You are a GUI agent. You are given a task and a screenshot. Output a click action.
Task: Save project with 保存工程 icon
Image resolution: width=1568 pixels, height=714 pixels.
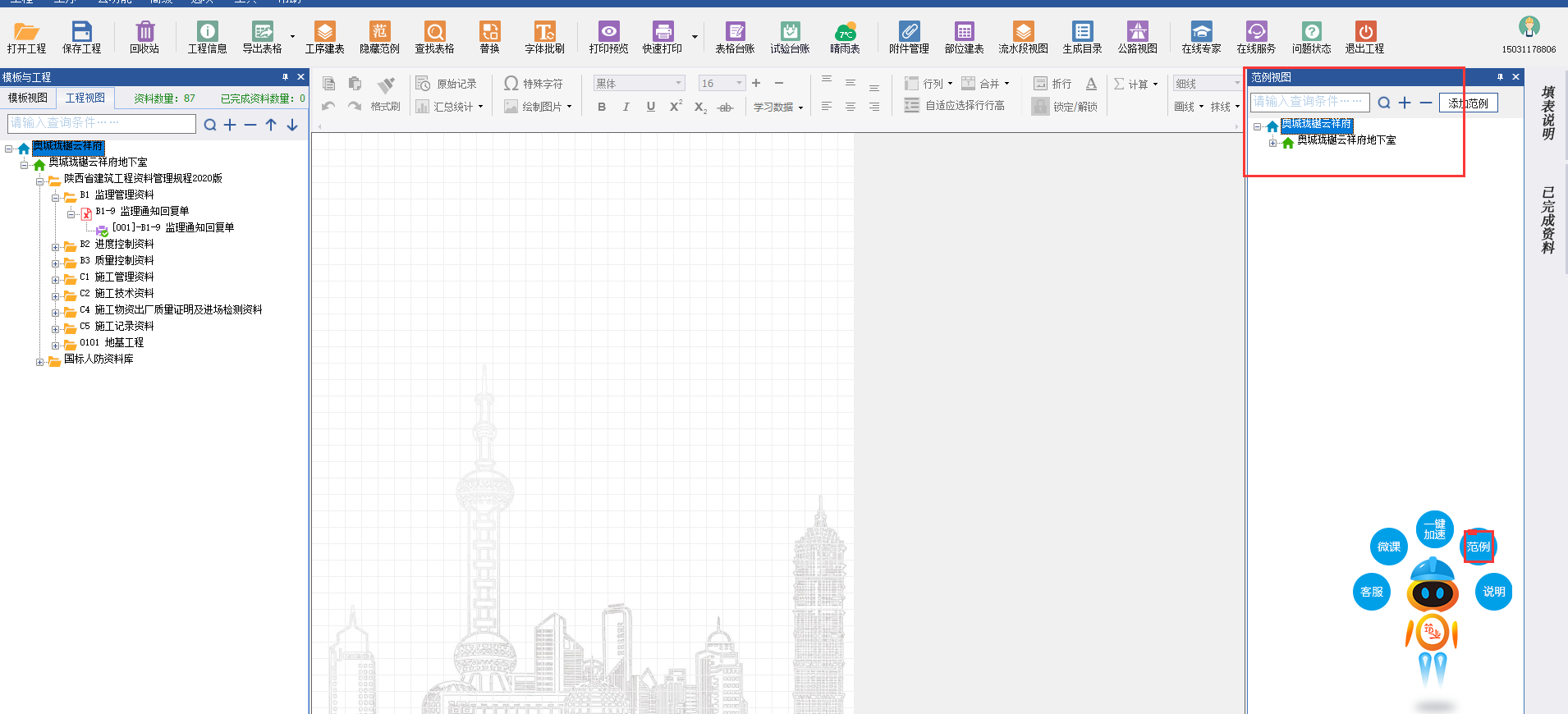(x=82, y=38)
